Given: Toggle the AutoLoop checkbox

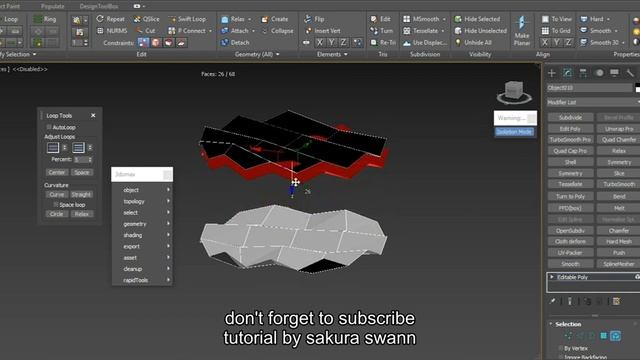Looking at the screenshot, I should pos(49,127).
